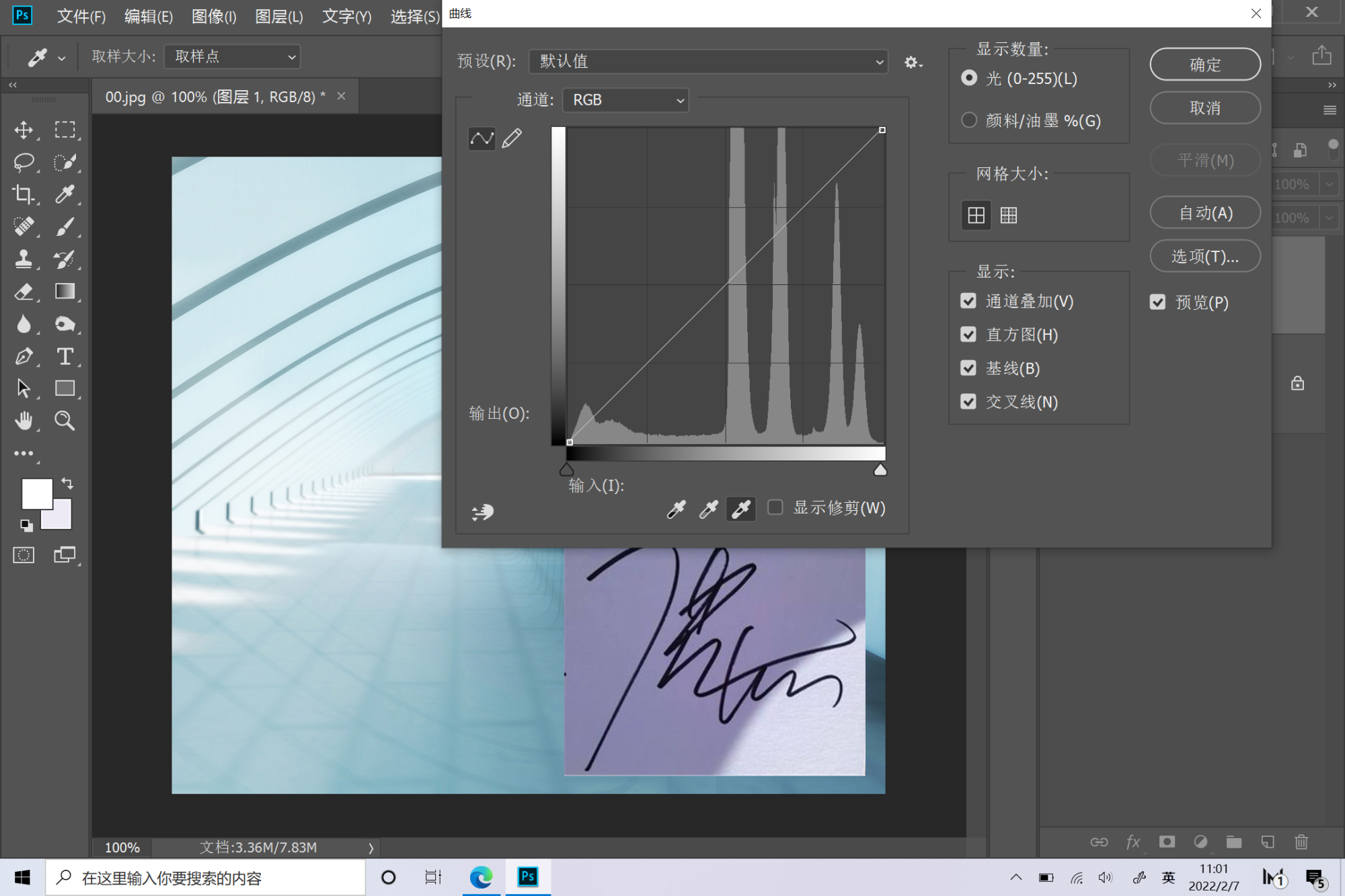Select the Hand tool
This screenshot has width=1345, height=896.
pyautogui.click(x=24, y=421)
